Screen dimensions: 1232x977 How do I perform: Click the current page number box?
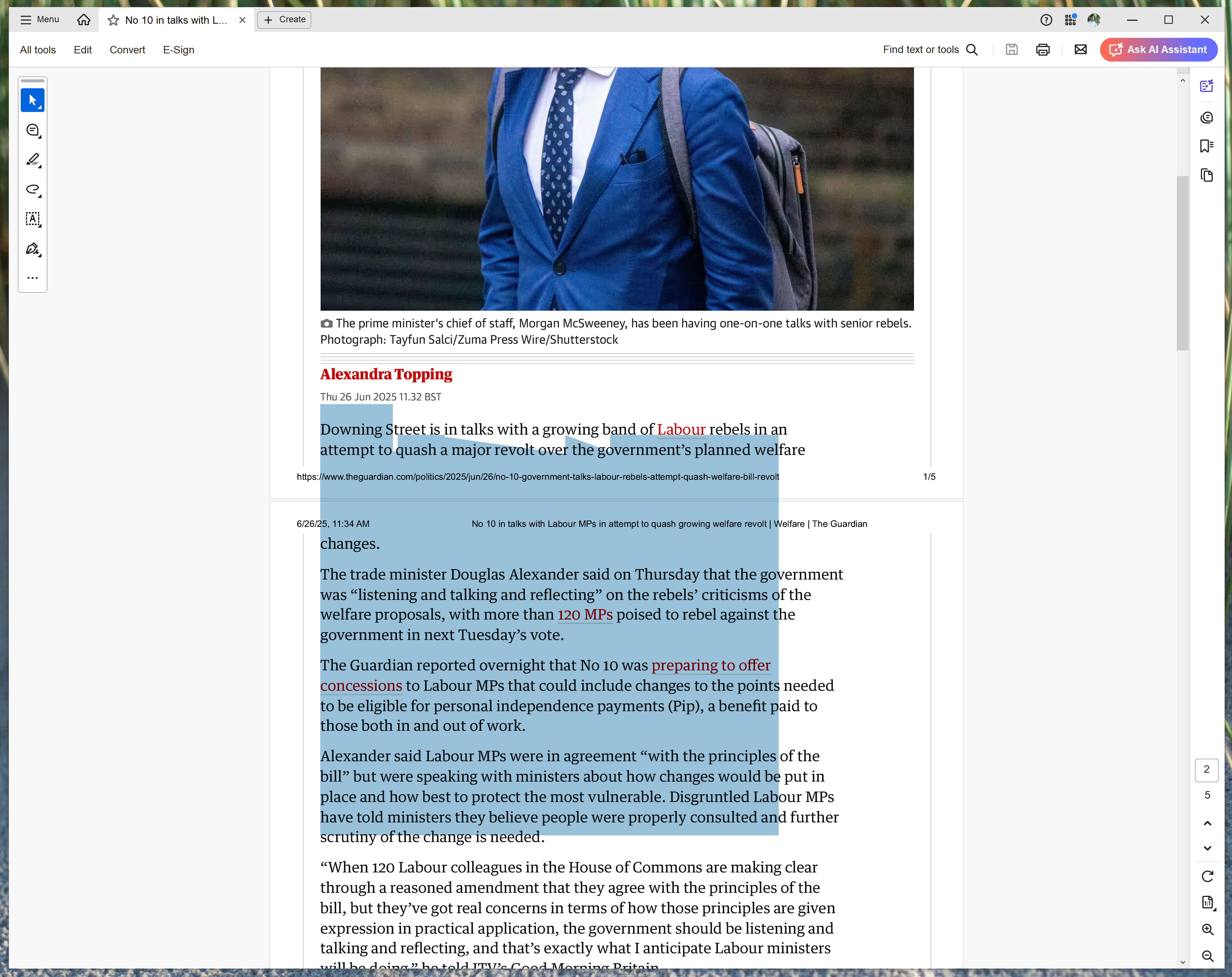coord(1206,769)
